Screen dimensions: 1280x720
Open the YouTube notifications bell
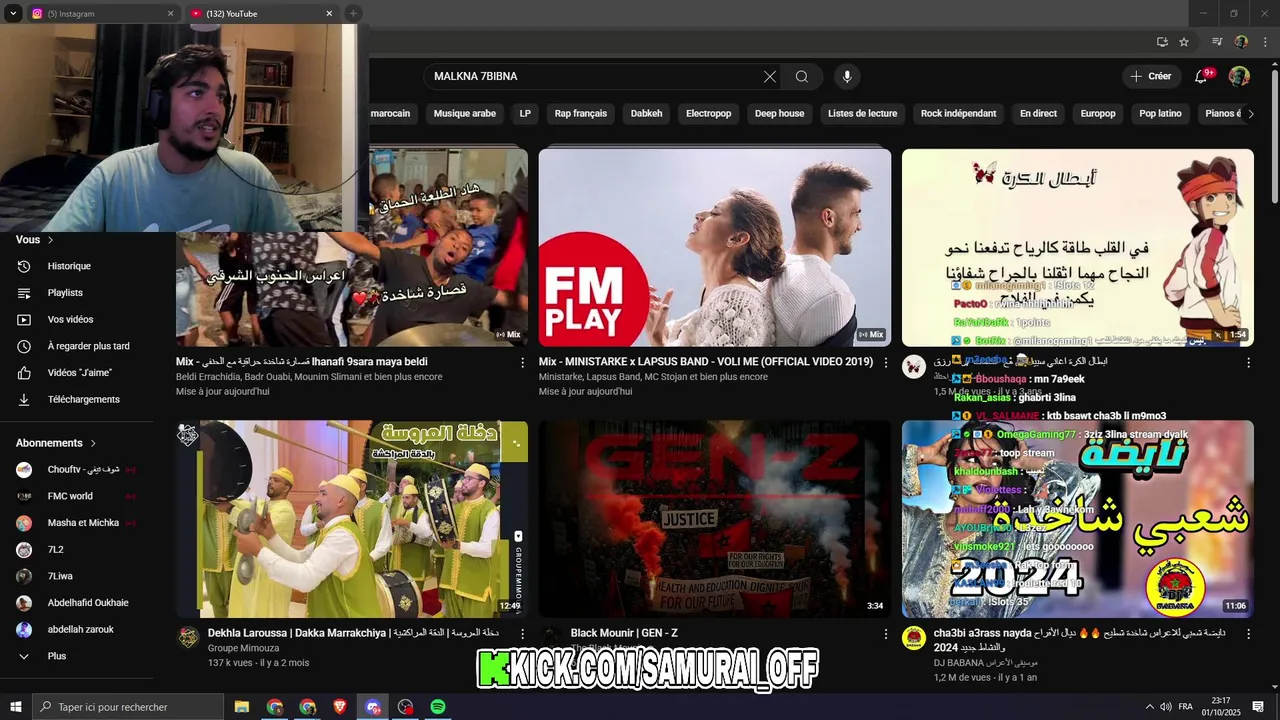pos(1203,76)
